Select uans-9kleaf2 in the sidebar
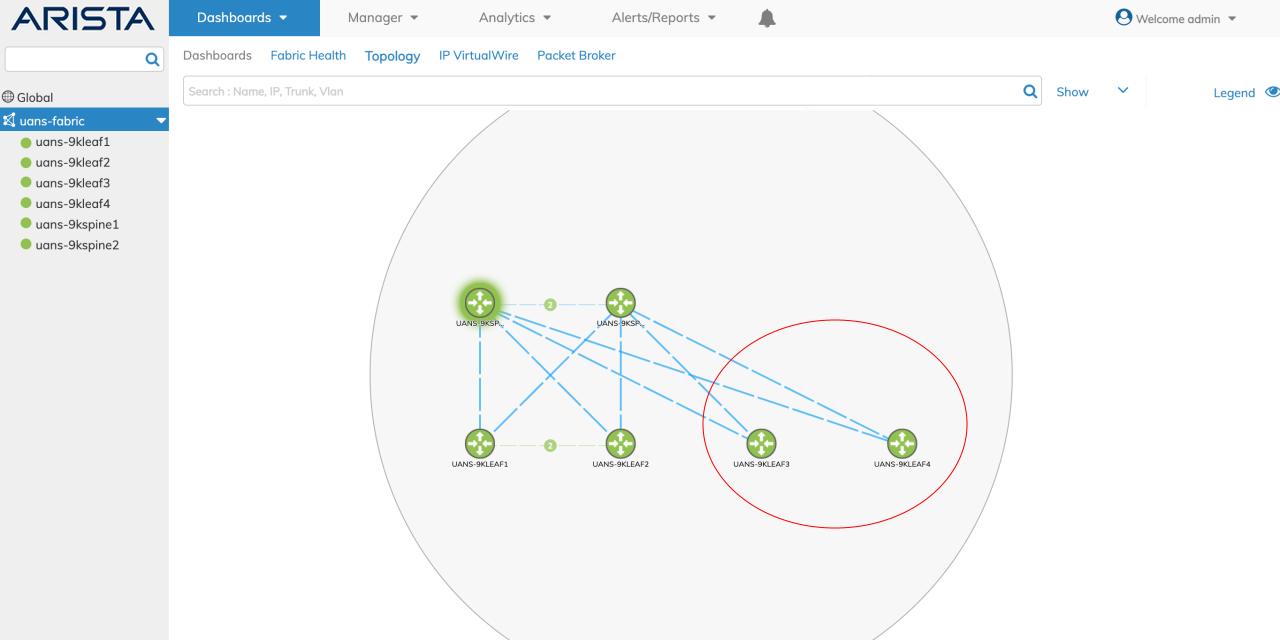Viewport: 1280px width, 640px height. tap(72, 162)
